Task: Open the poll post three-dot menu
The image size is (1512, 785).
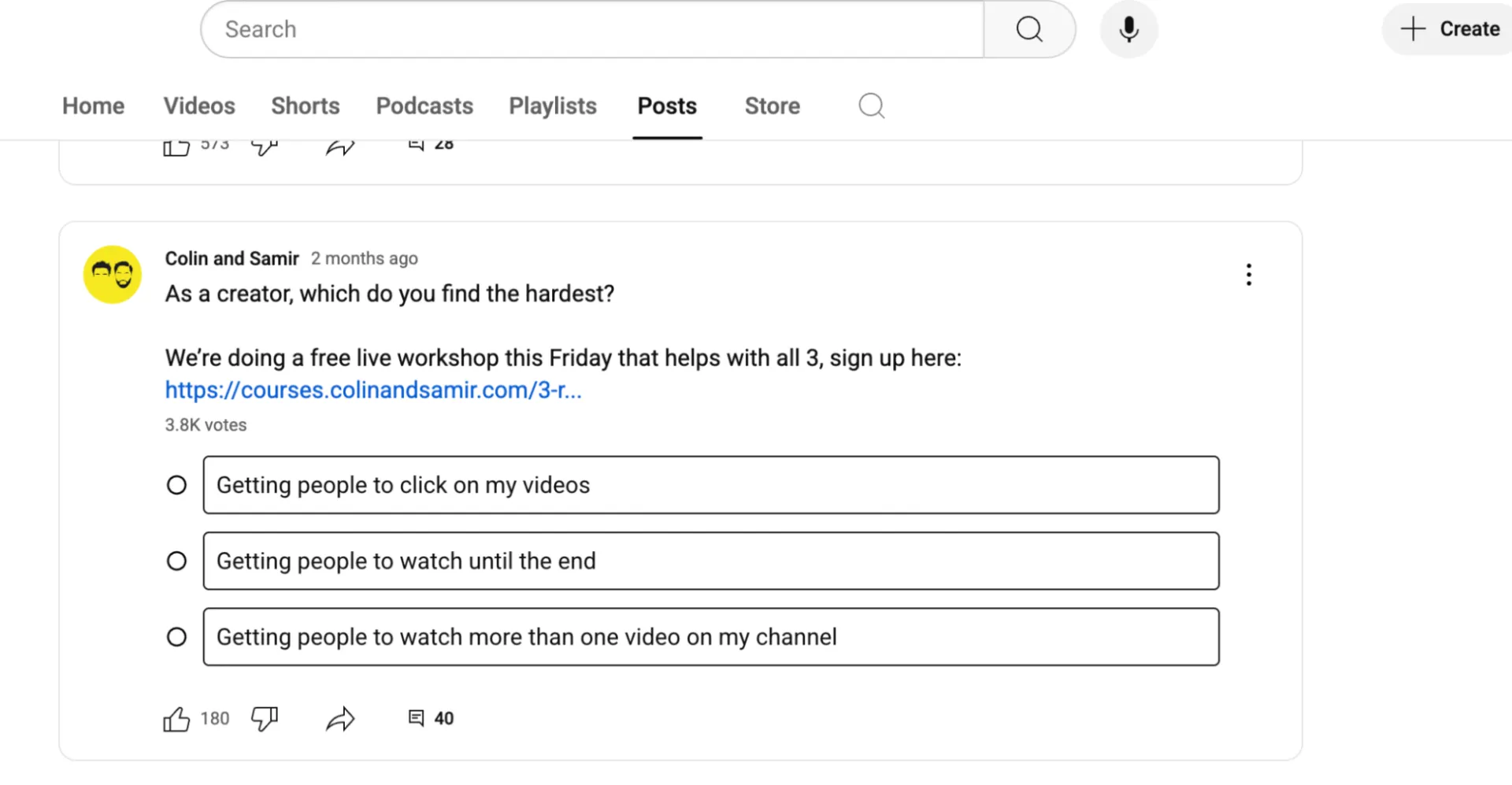Action: (x=1249, y=274)
